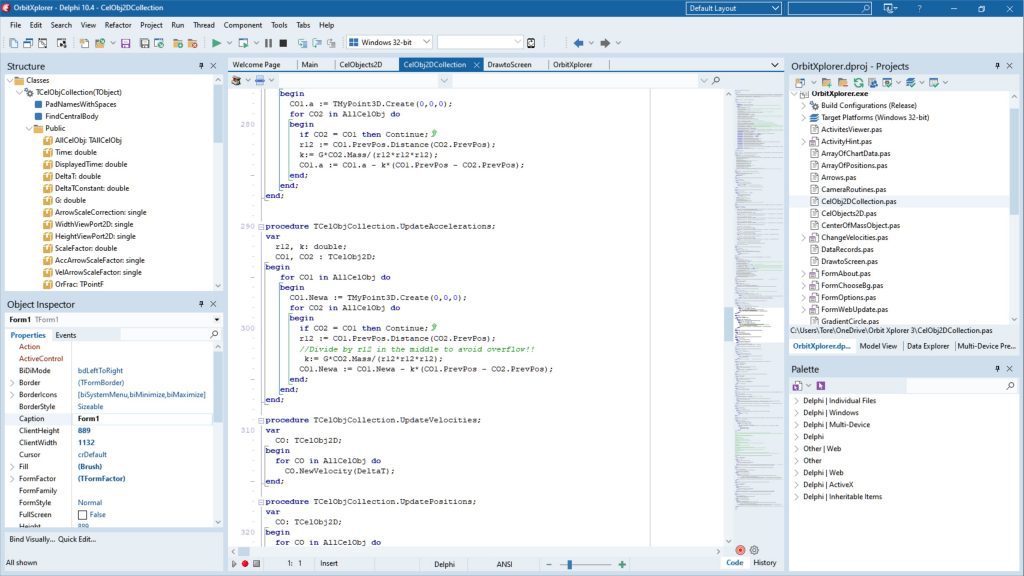This screenshot has height=576, width=1024.
Task: Click the add folder icon in Projects toolbar
Action: click(x=827, y=83)
